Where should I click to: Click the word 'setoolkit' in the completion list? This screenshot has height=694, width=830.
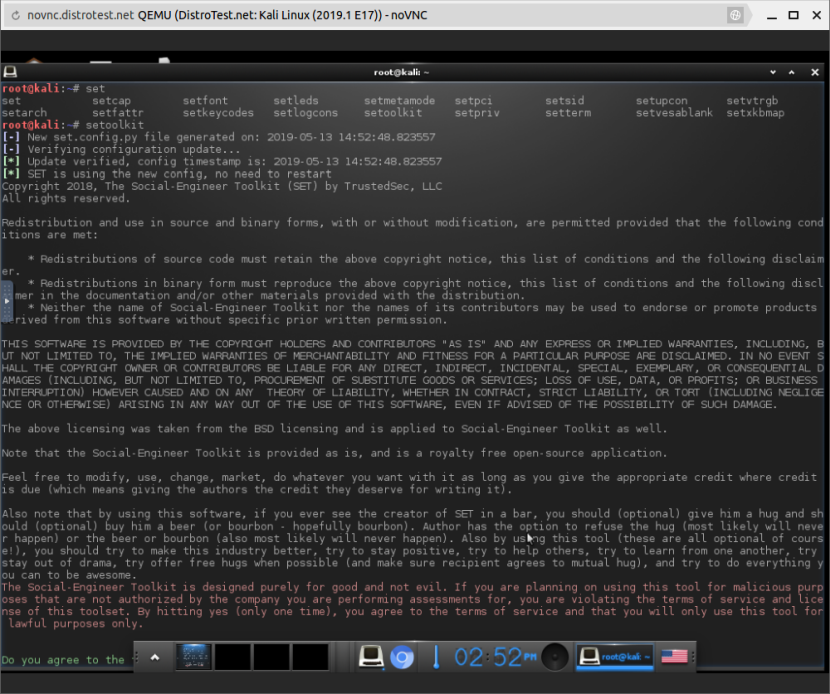pos(393,113)
